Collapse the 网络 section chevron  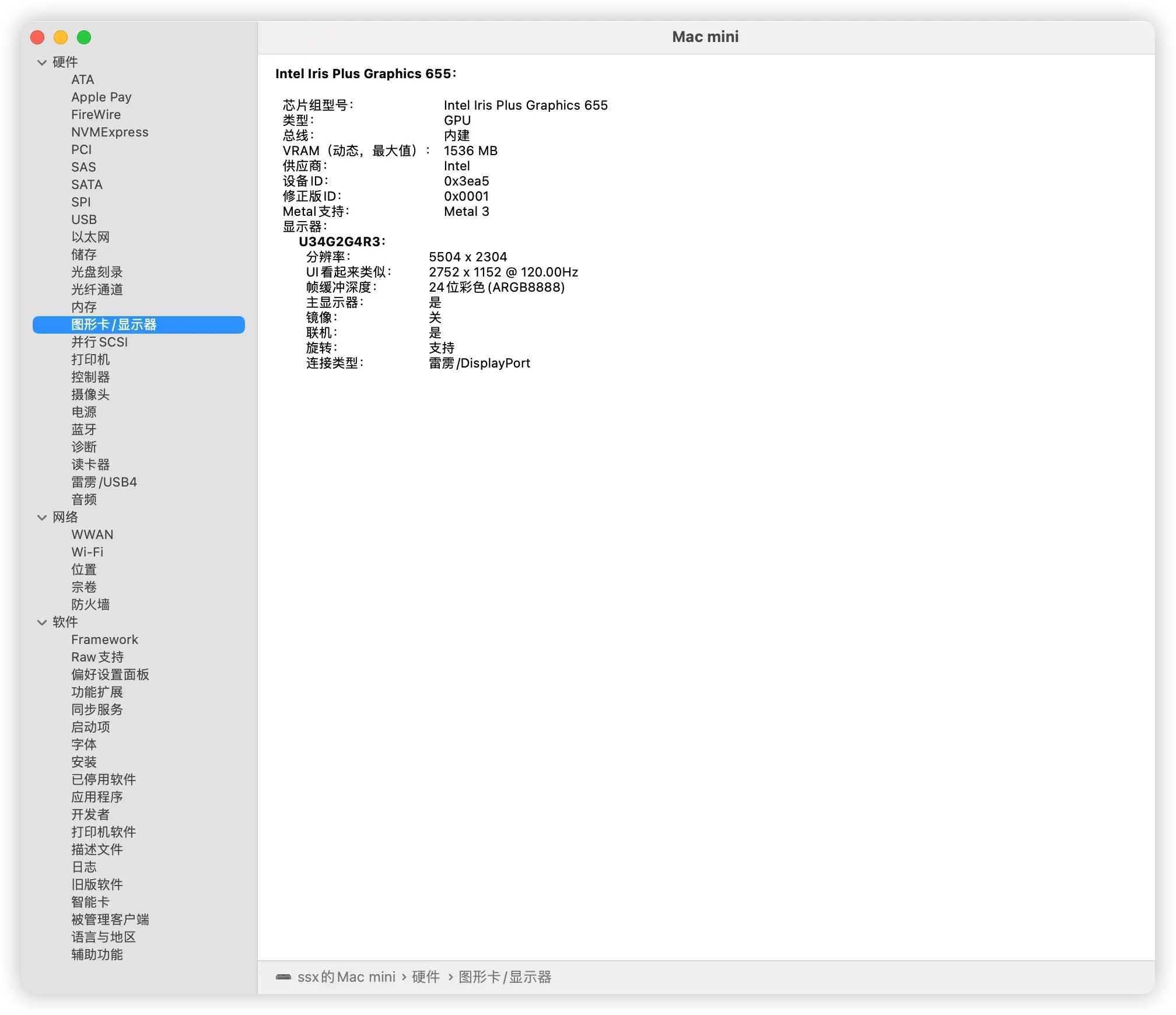point(42,517)
